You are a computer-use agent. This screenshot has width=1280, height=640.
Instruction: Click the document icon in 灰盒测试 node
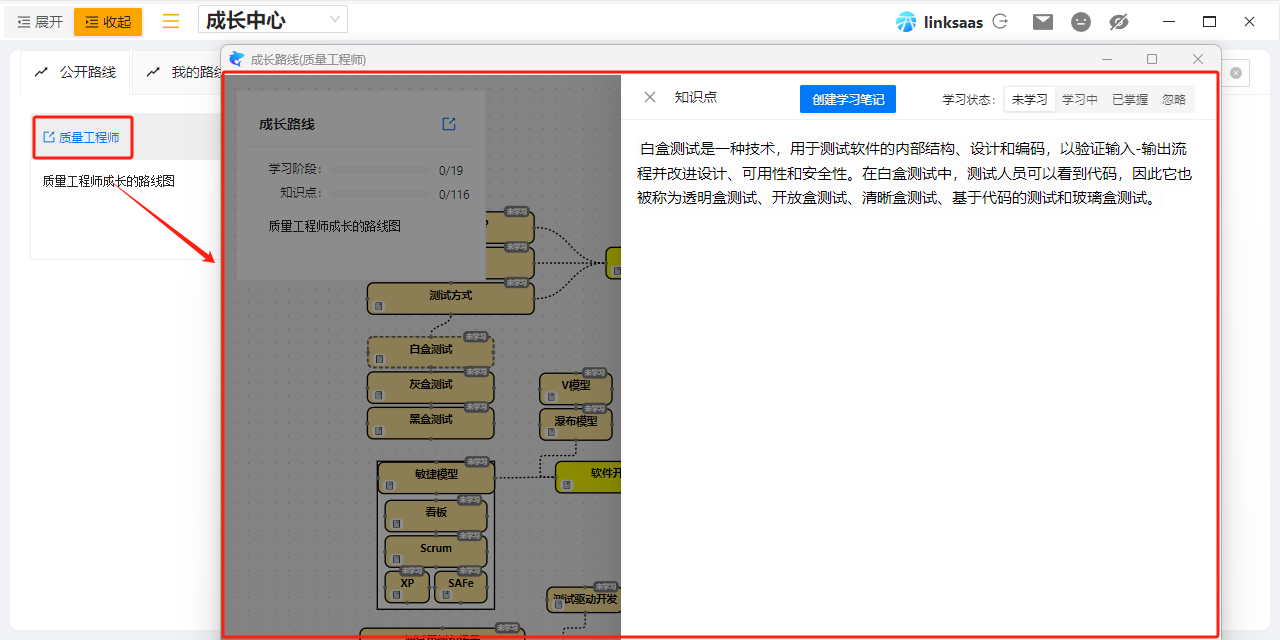tap(379, 395)
